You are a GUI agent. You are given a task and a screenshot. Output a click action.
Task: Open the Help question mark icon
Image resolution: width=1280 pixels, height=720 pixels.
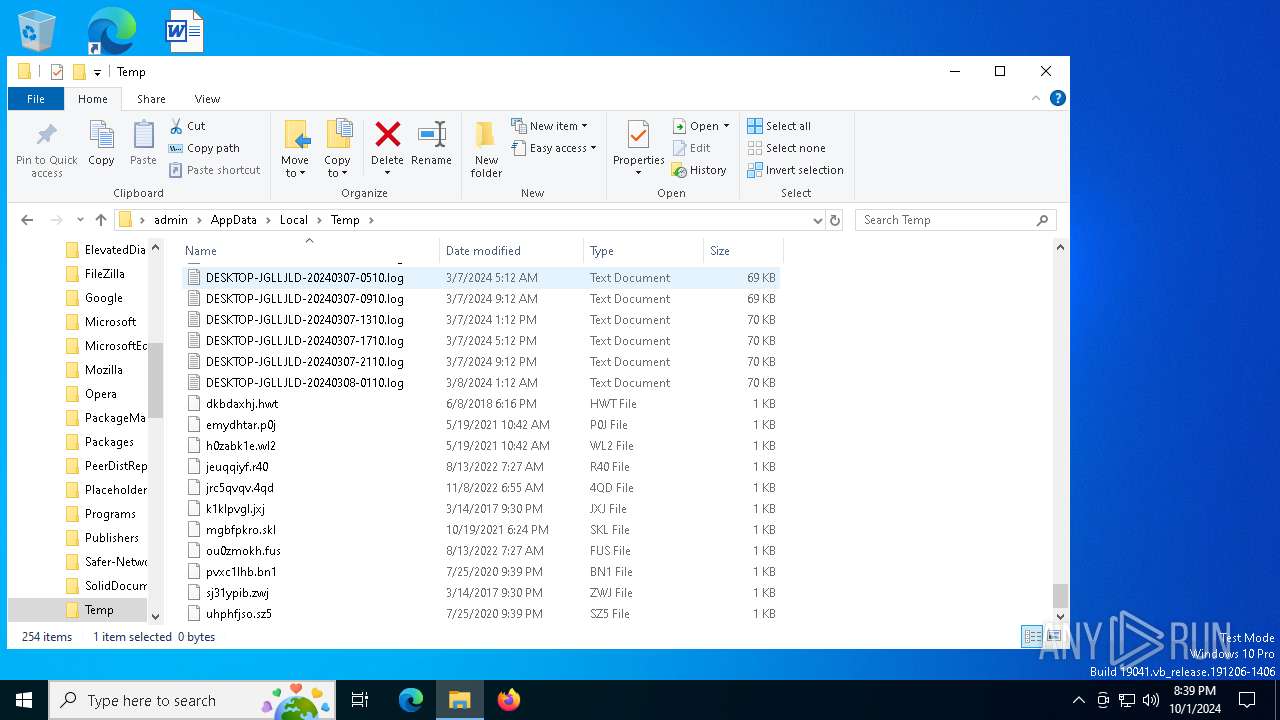click(1057, 98)
